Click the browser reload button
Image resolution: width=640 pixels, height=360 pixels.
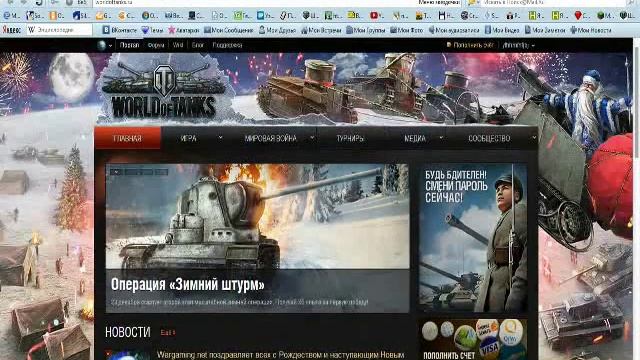40,2
